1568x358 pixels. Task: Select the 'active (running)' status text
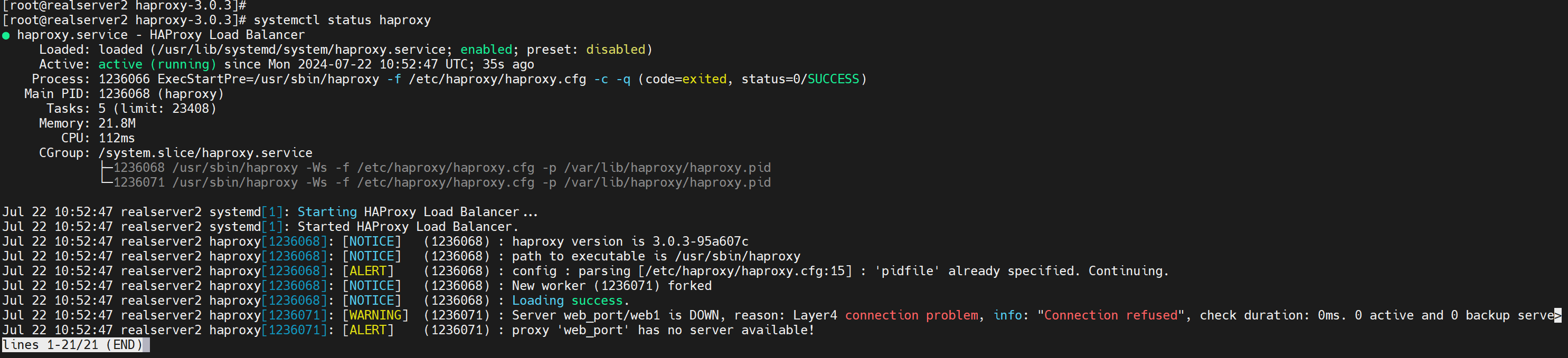pyautogui.click(x=157, y=64)
